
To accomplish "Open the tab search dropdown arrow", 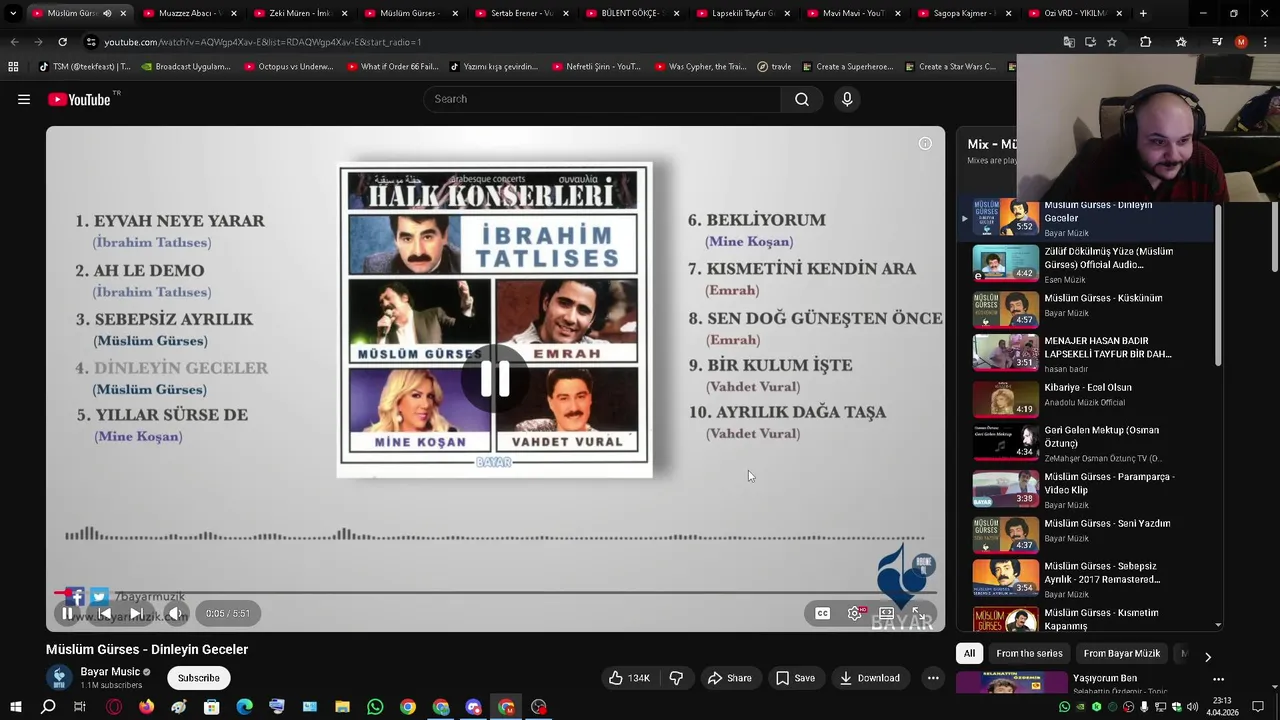I will coord(12,13).
